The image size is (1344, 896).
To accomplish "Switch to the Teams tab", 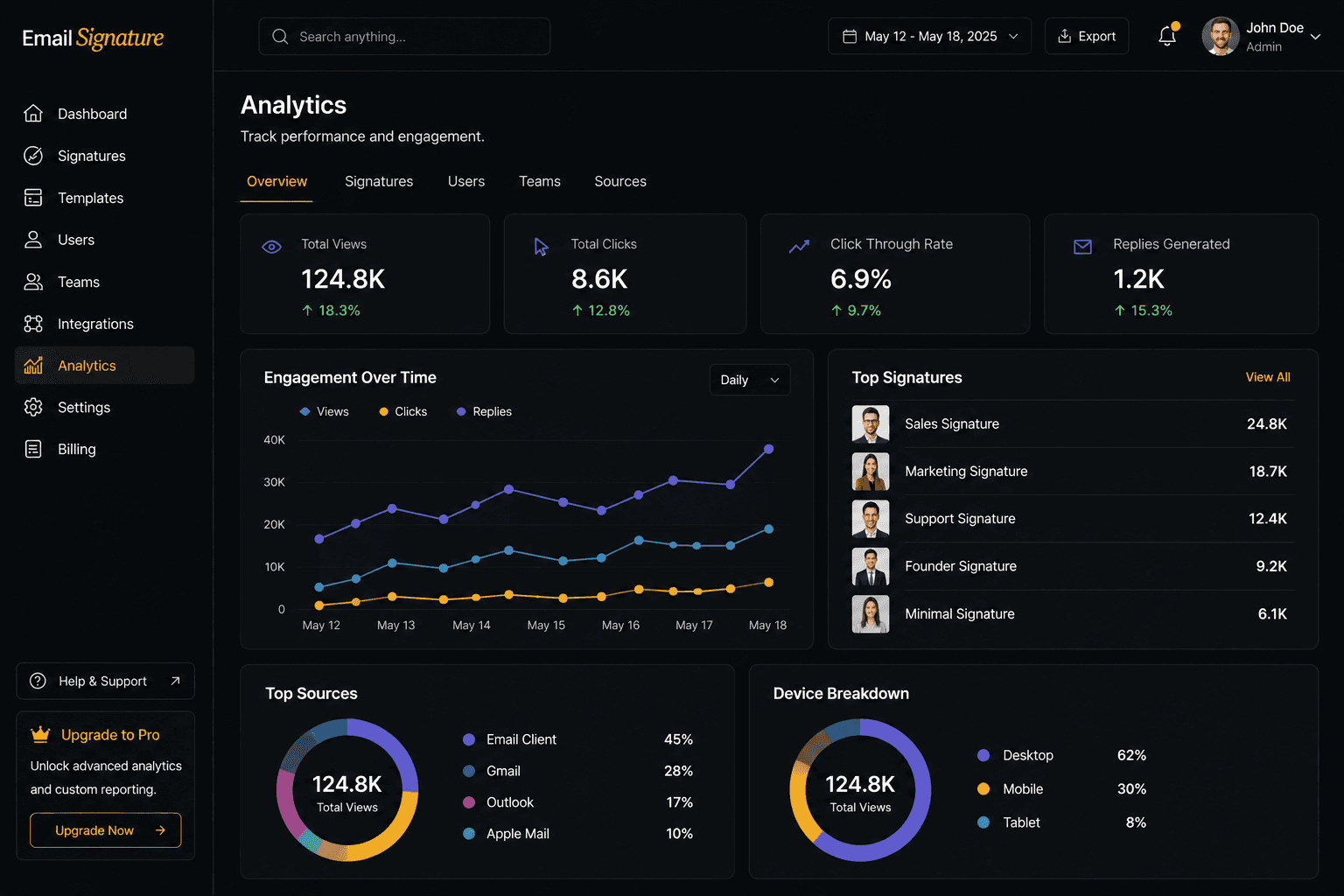I will click(x=540, y=181).
